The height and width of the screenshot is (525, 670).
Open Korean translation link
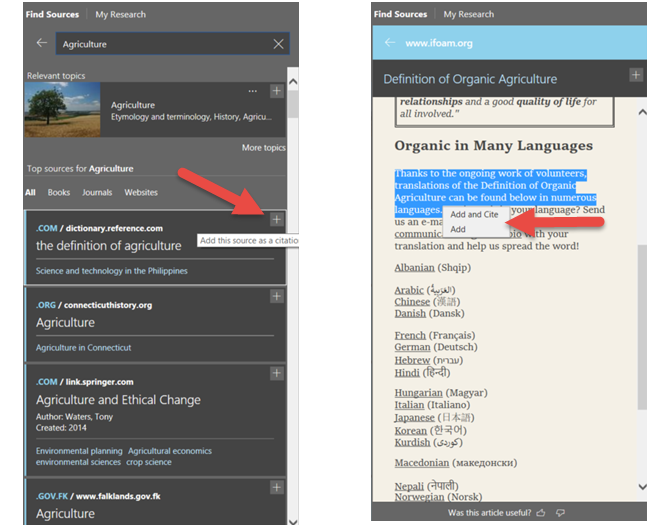click(x=411, y=431)
